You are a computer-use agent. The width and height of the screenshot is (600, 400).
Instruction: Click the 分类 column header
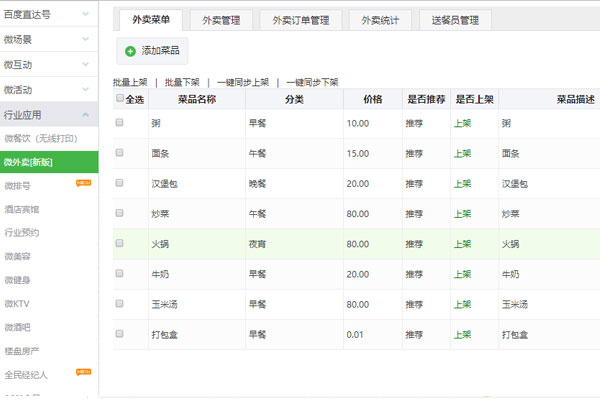point(294,100)
